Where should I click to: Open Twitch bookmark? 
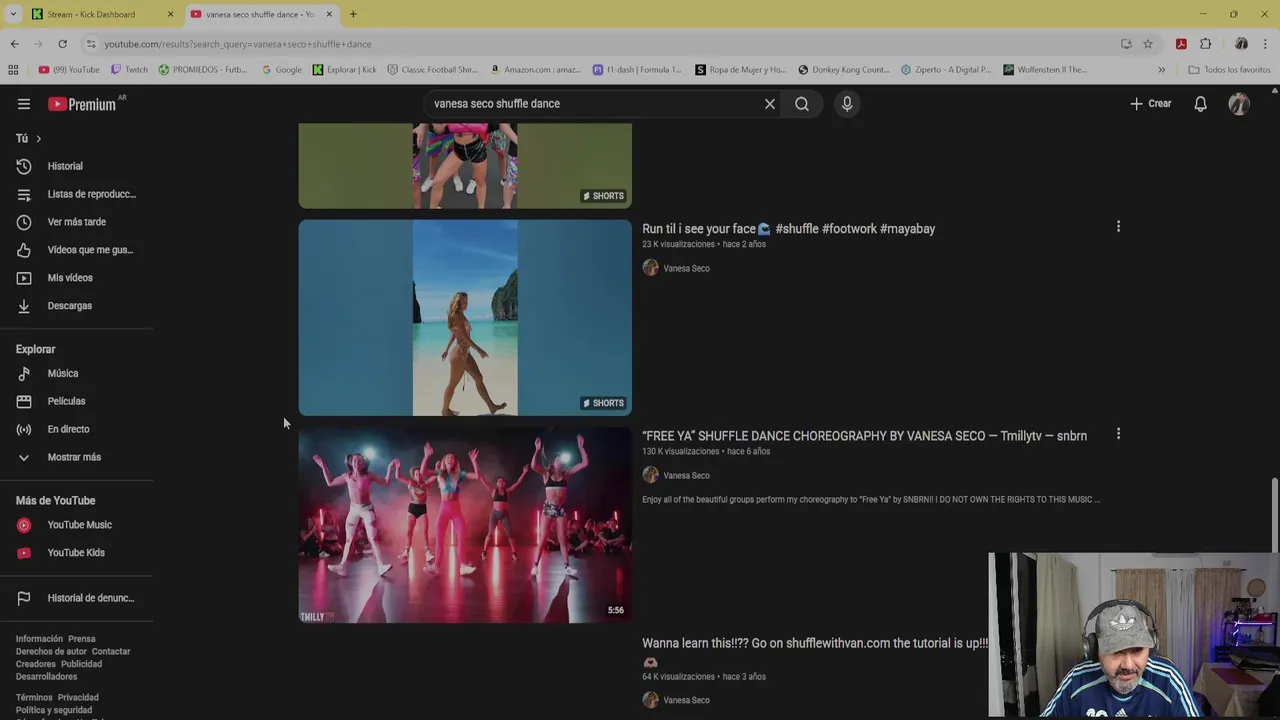[x=129, y=70]
